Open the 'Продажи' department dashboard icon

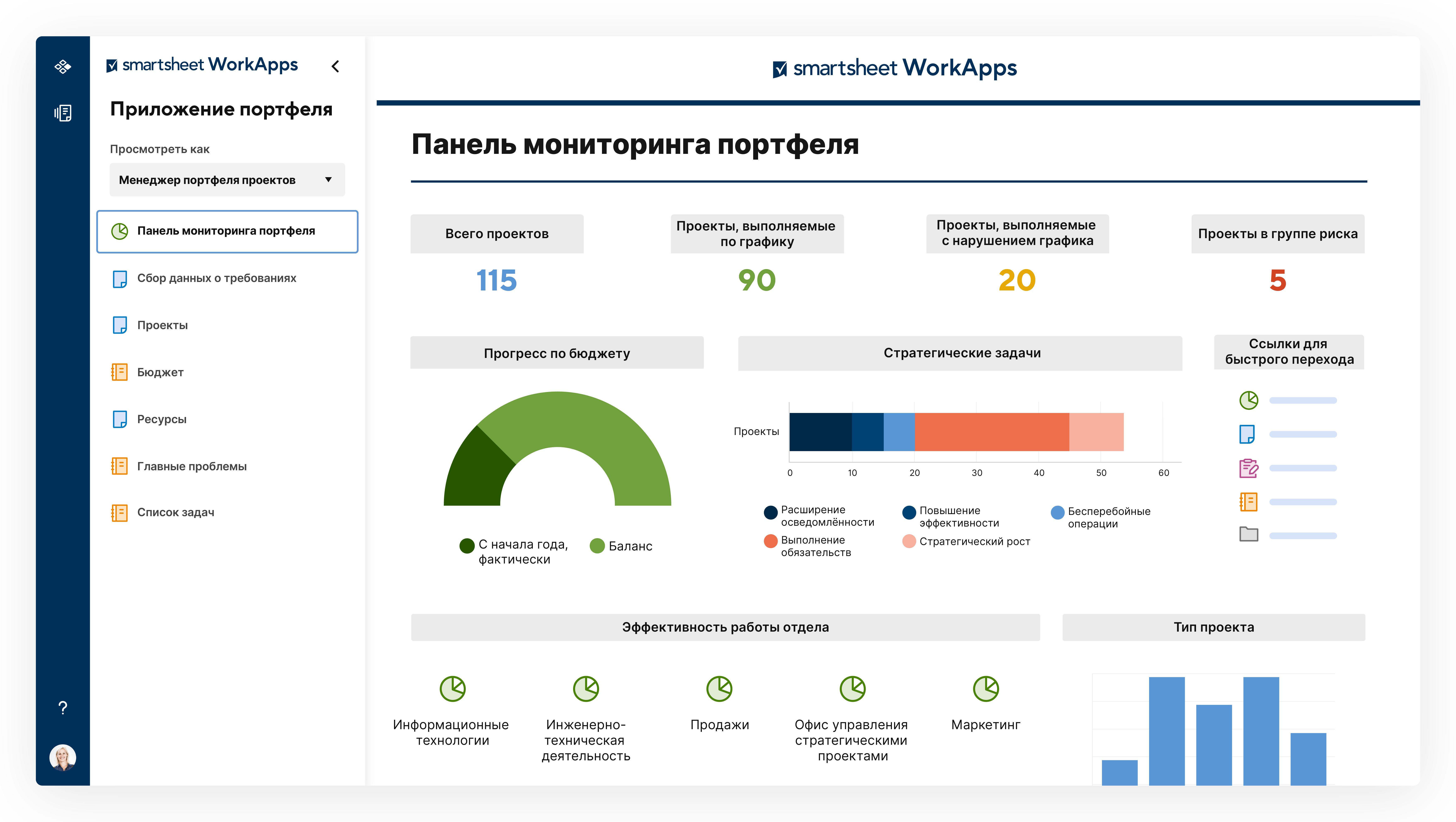(x=719, y=689)
